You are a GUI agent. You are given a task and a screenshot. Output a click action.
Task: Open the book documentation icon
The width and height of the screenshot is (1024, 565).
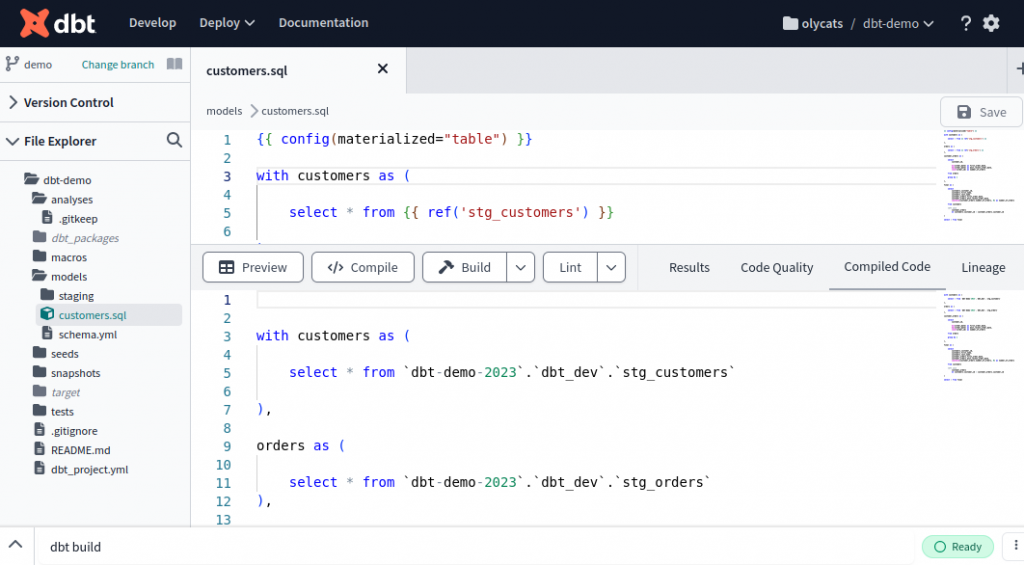[x=174, y=64]
